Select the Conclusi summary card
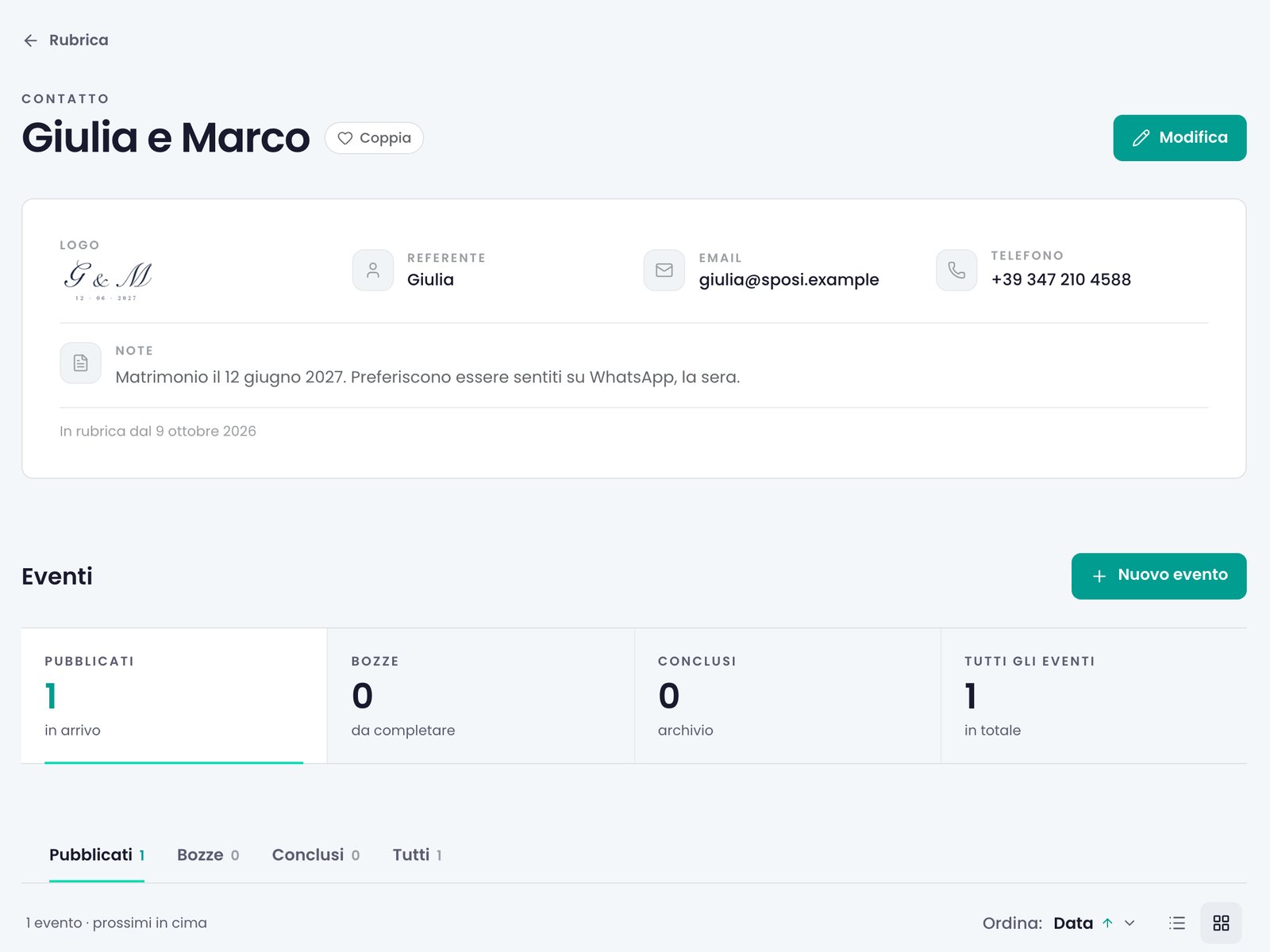The width and height of the screenshot is (1270, 952). point(787,696)
